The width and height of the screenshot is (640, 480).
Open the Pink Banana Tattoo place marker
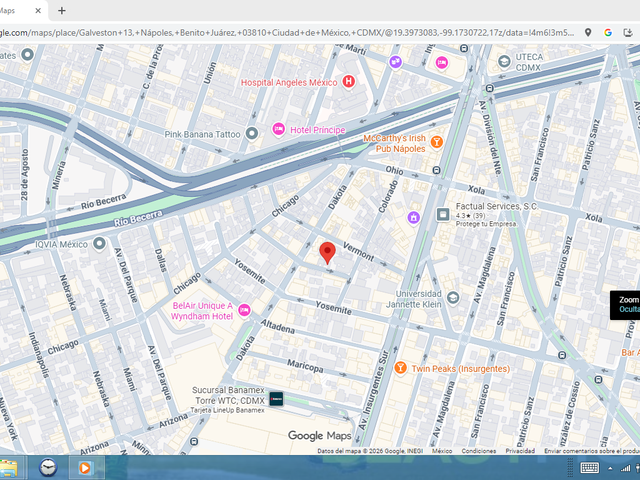click(x=252, y=133)
